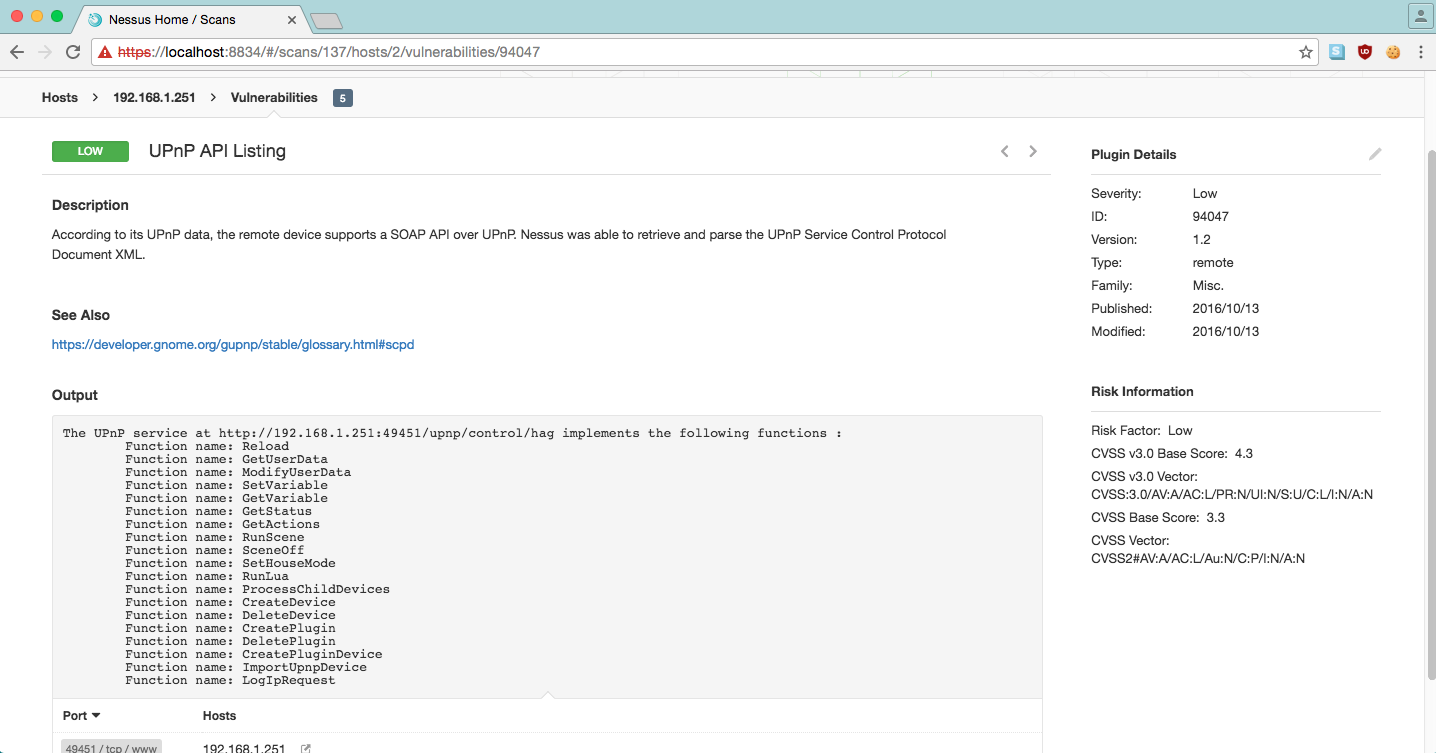Open host 192.168.1.251 external link icon
The height and width of the screenshot is (753, 1436).
click(306, 748)
